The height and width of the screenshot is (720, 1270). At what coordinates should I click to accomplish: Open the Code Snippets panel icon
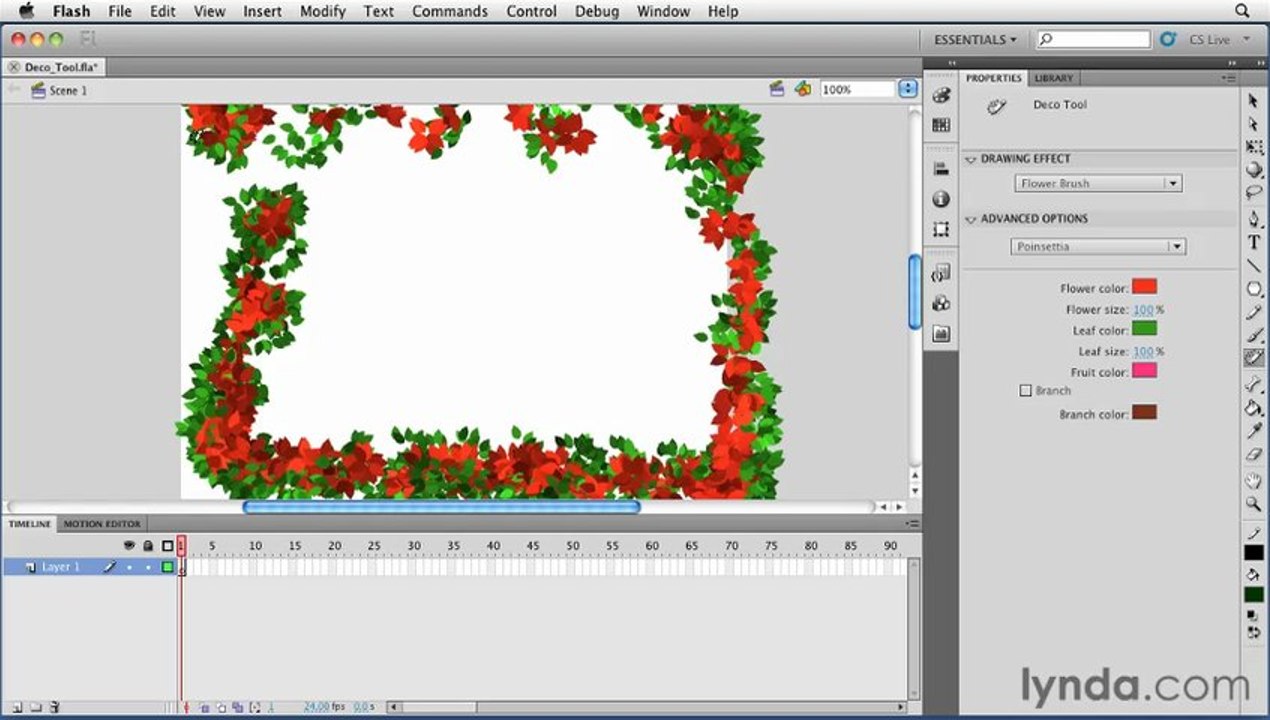[x=940, y=274]
